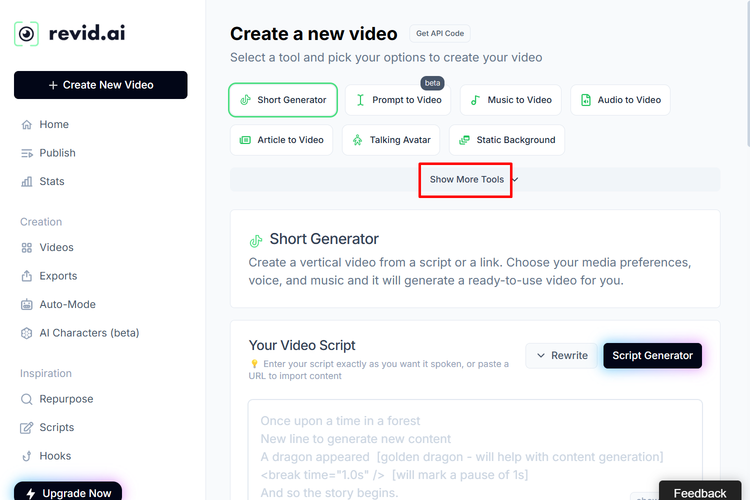This screenshot has height=500, width=750.
Task: Click the TikTok icon beside the Short Generator heading
Action: [x=256, y=241]
